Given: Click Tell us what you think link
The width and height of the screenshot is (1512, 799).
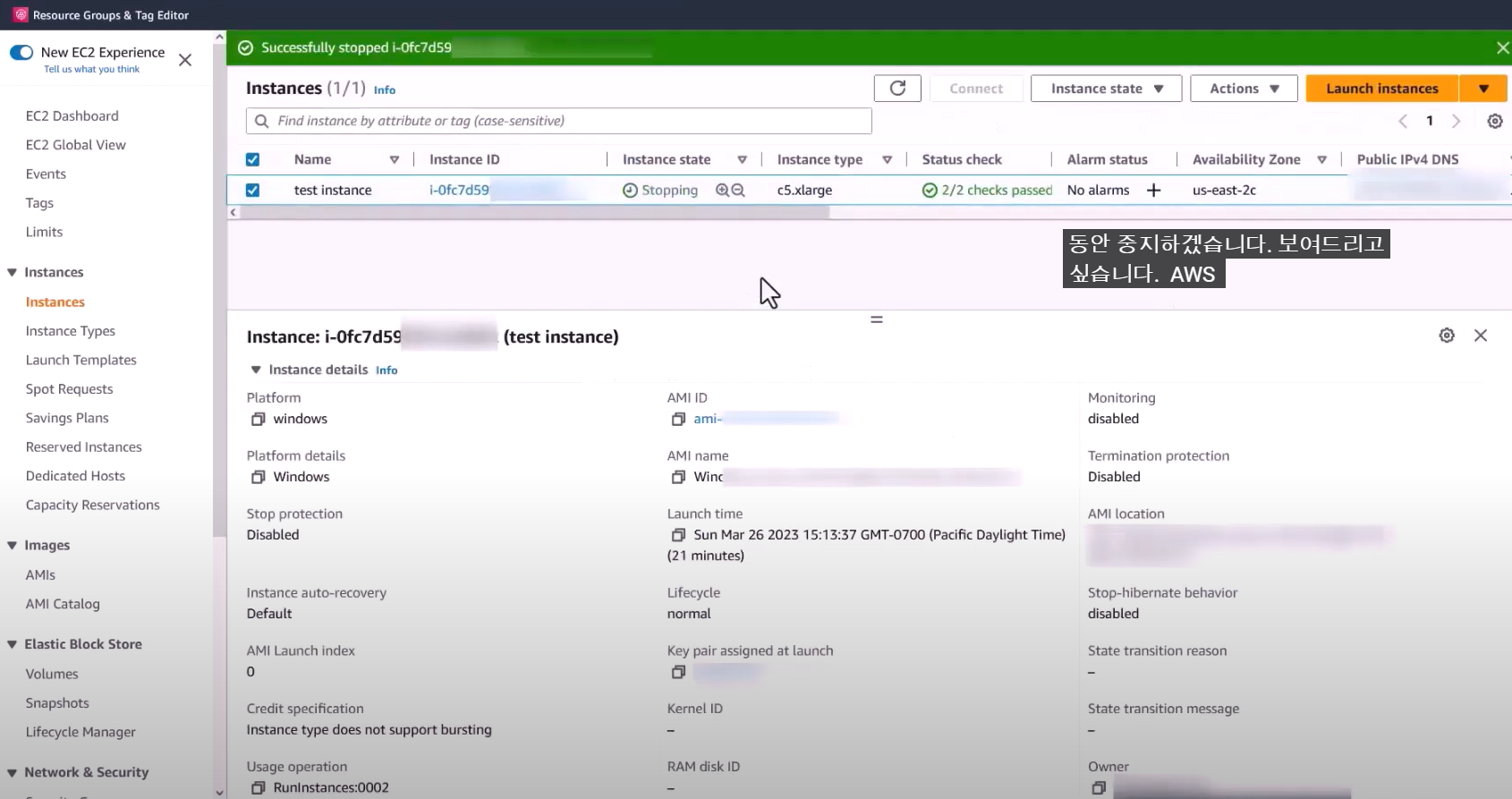Looking at the screenshot, I should 92,69.
